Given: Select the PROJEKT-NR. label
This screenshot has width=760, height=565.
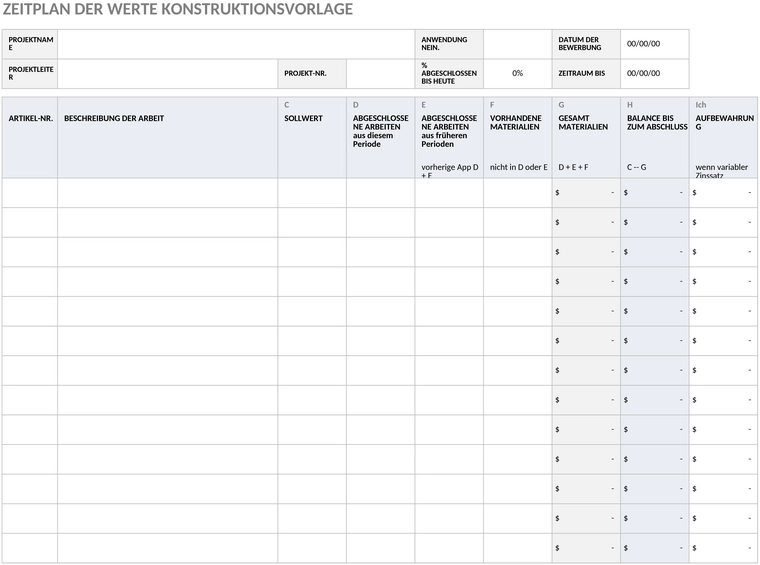Looking at the screenshot, I should tap(305, 74).
